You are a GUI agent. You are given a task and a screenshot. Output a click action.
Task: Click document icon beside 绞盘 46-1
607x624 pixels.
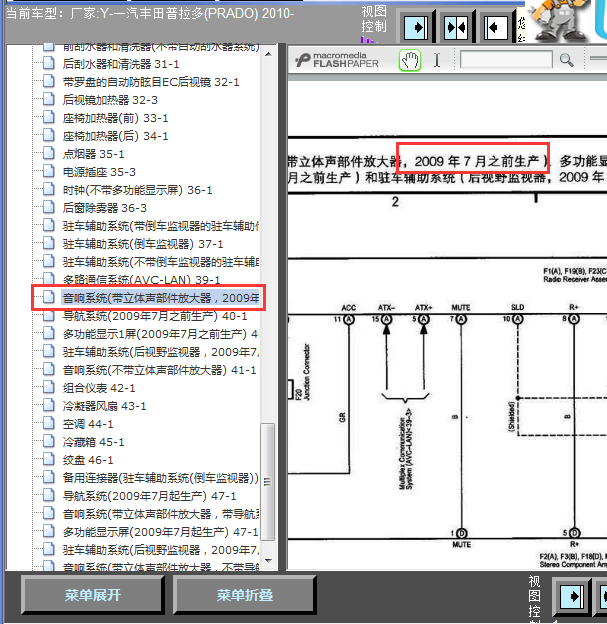coord(49,459)
